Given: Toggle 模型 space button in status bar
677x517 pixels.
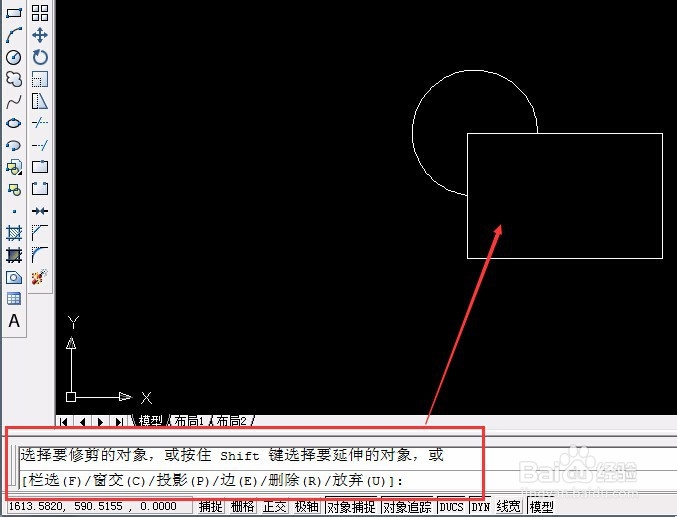Looking at the screenshot, I should click(541, 507).
